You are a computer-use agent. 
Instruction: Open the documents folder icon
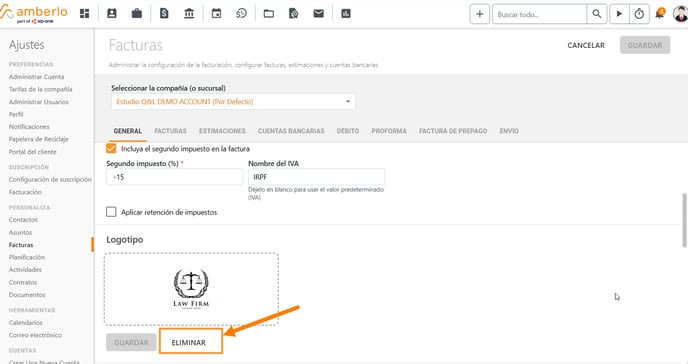tap(269, 14)
